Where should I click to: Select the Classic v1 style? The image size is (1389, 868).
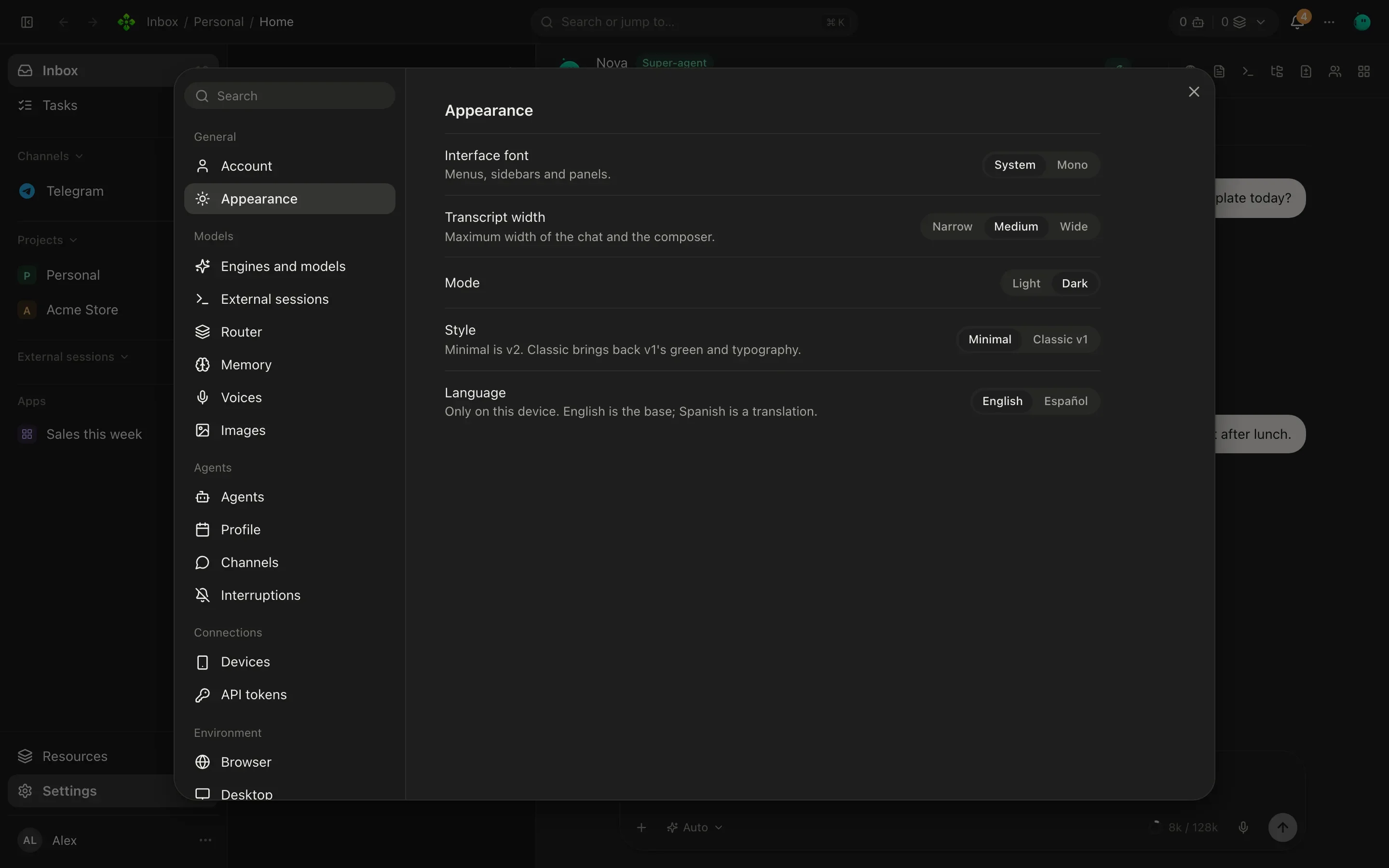pyautogui.click(x=1060, y=339)
